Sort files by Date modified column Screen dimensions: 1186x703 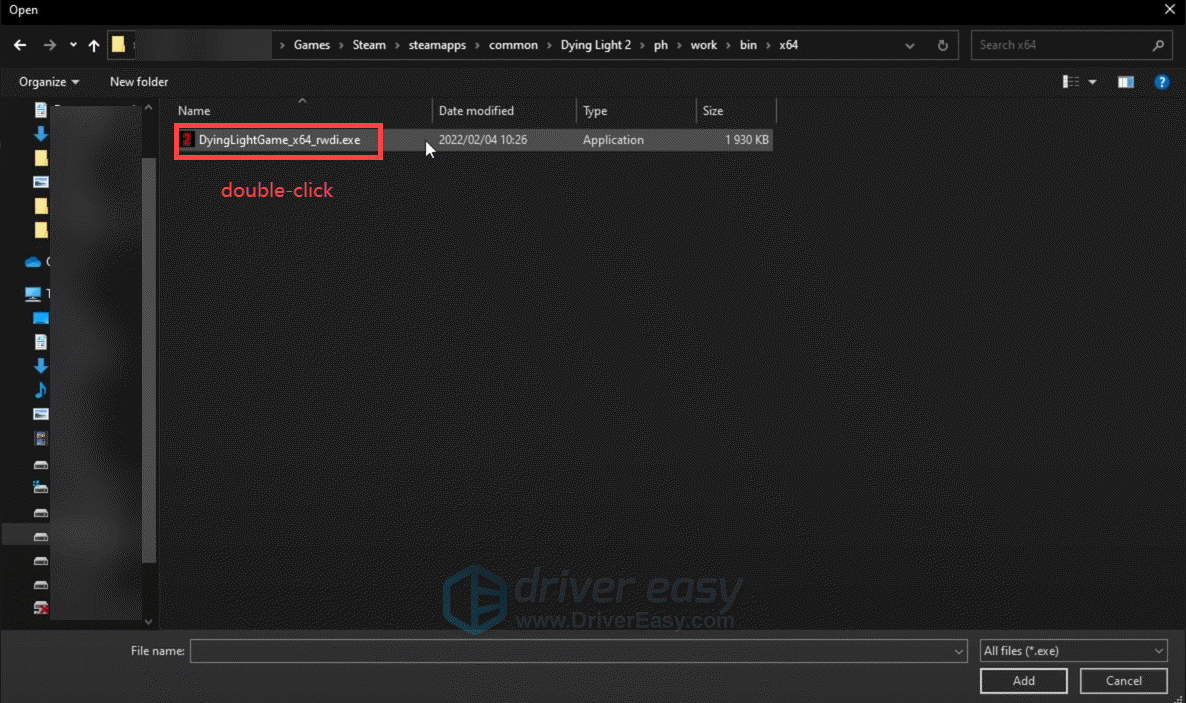(476, 111)
